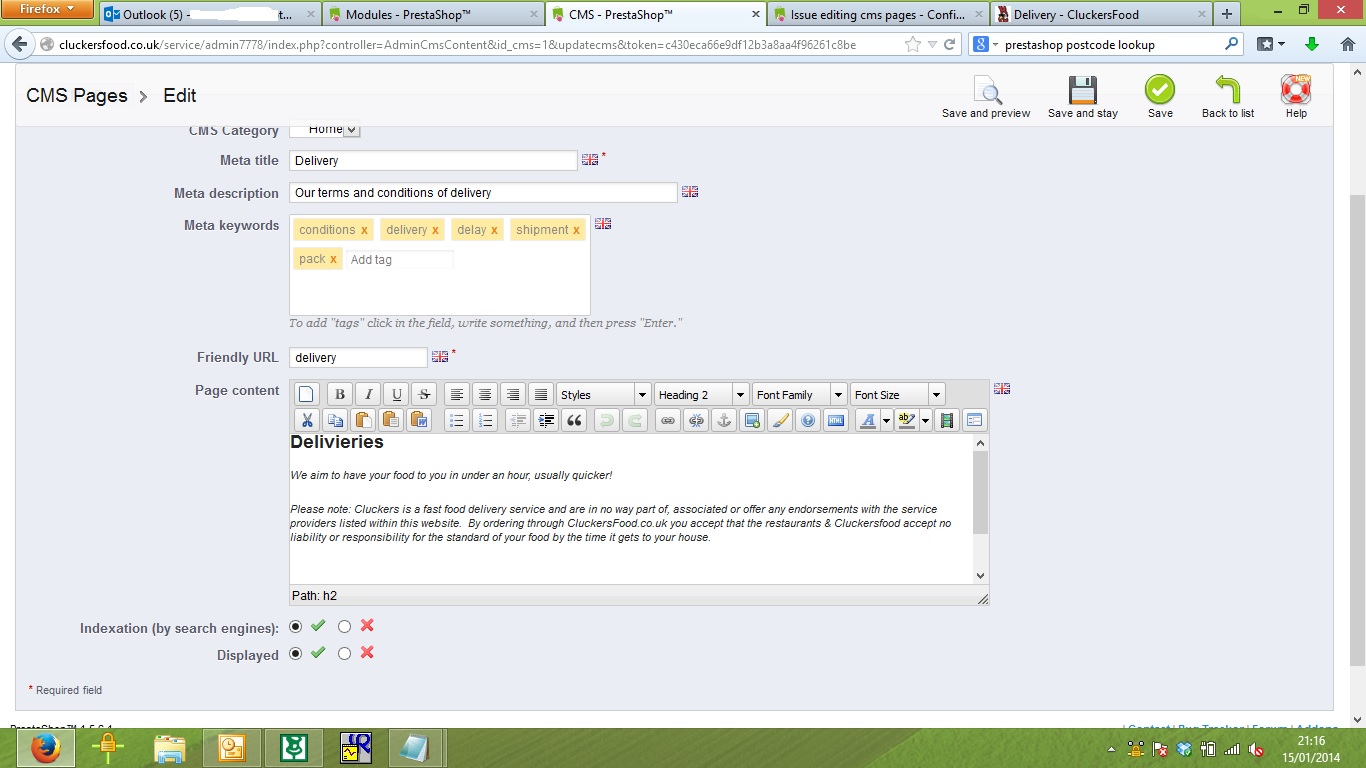
Task: Set Displayed to no
Action: [344, 653]
